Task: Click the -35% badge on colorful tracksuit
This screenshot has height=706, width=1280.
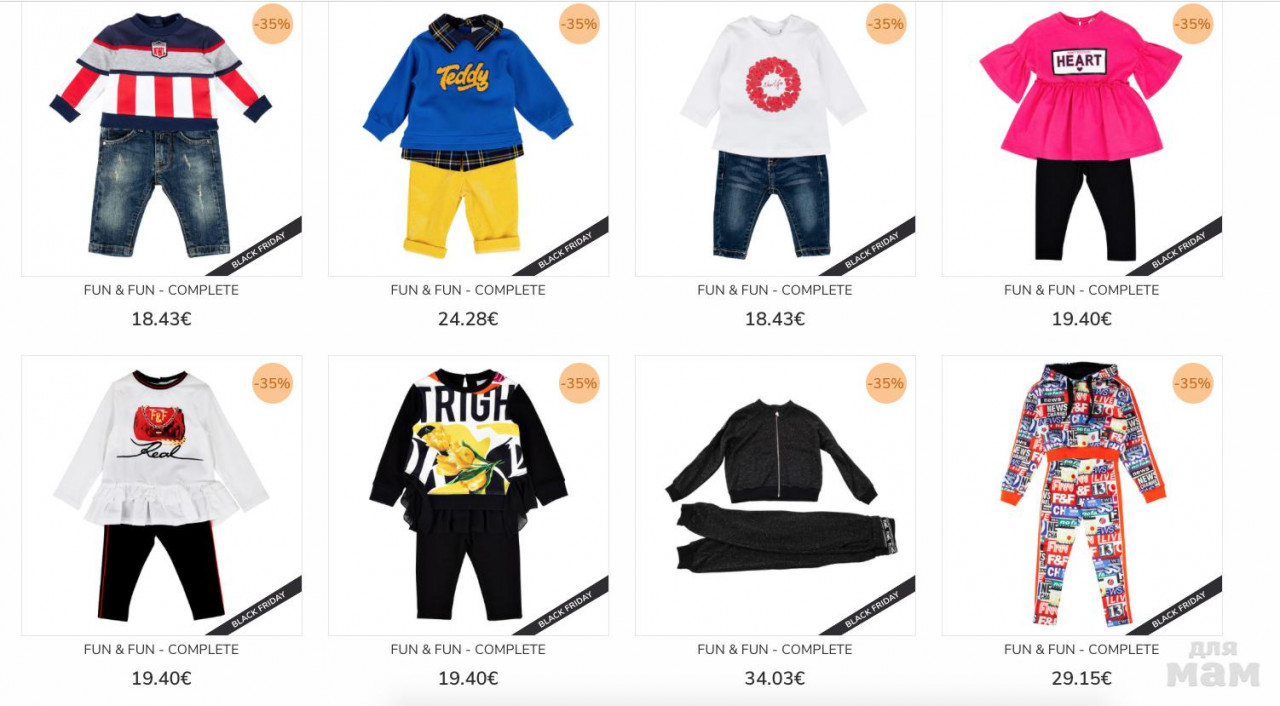Action: pos(1192,383)
